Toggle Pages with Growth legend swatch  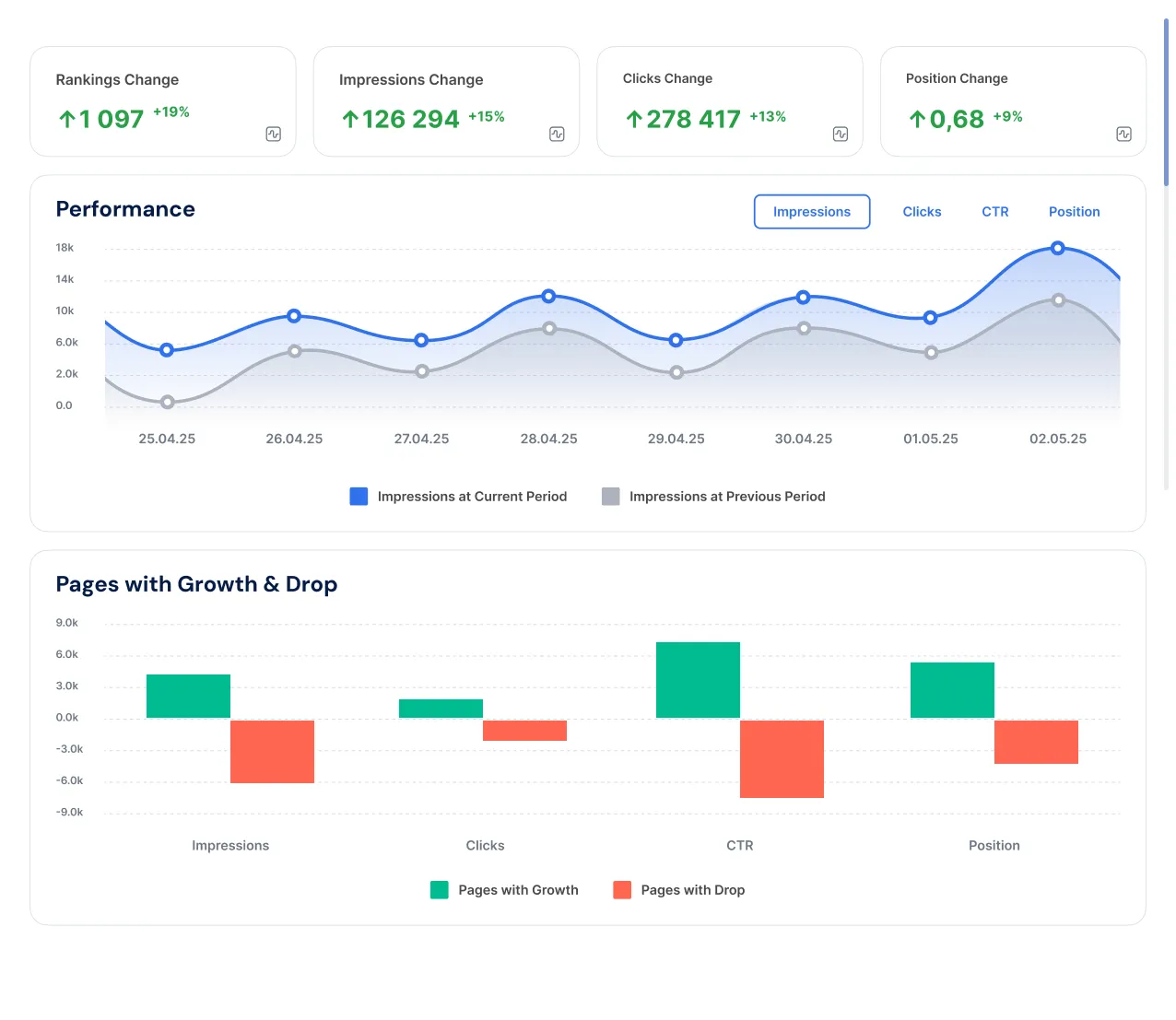pos(440,890)
